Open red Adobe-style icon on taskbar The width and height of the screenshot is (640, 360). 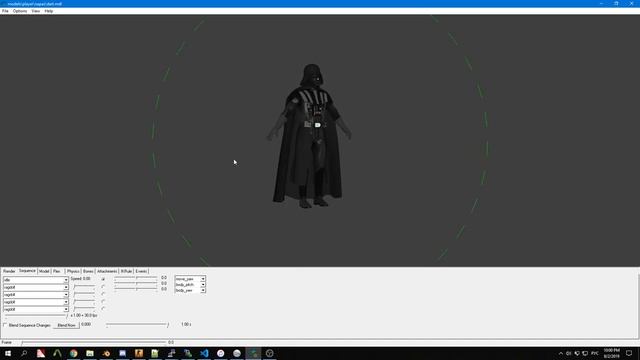pyautogui.click(x=41, y=353)
